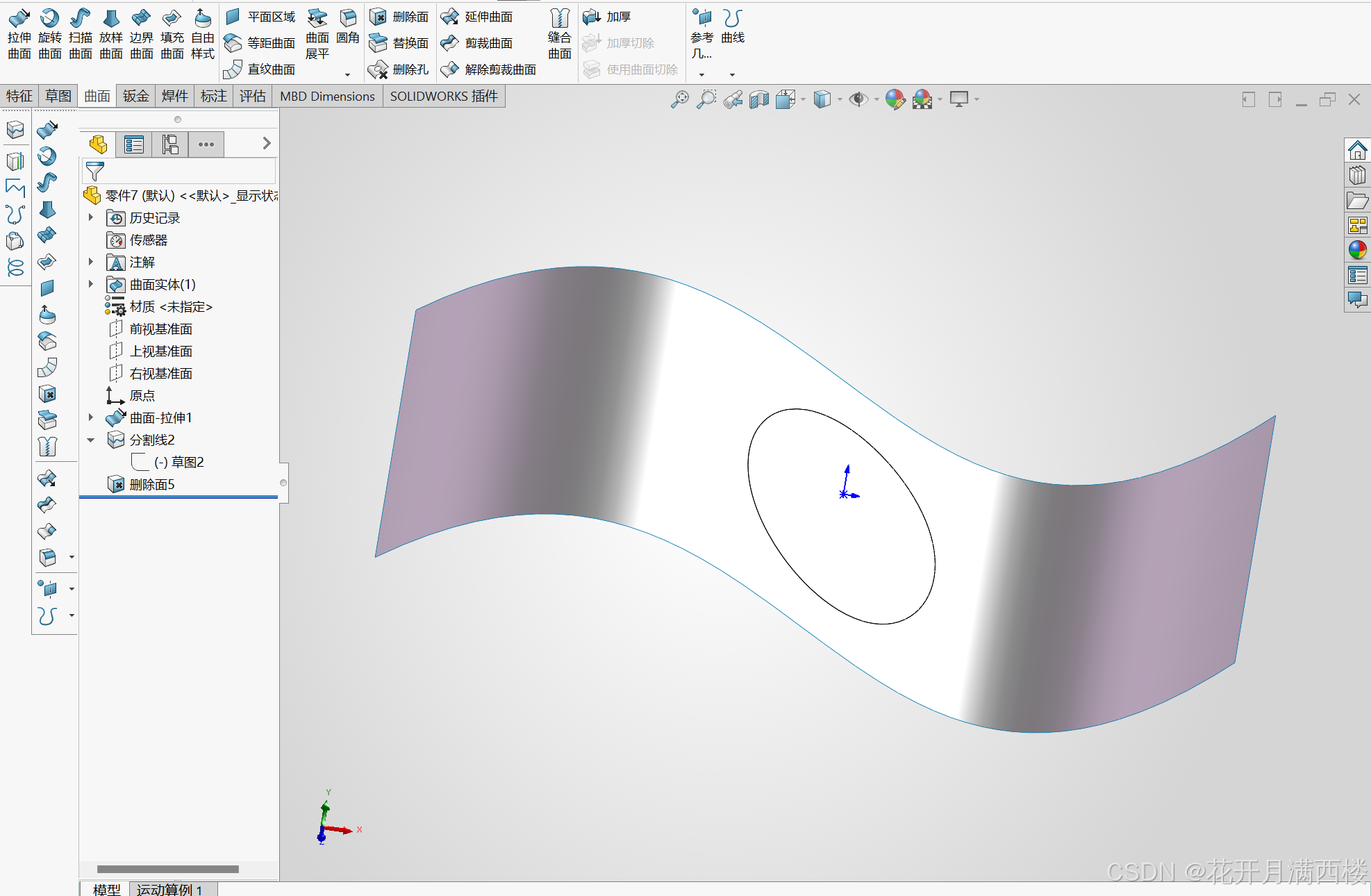Select the 平面区域 planar surface command
Viewport: 1371px width, 896px height.
pos(260,17)
